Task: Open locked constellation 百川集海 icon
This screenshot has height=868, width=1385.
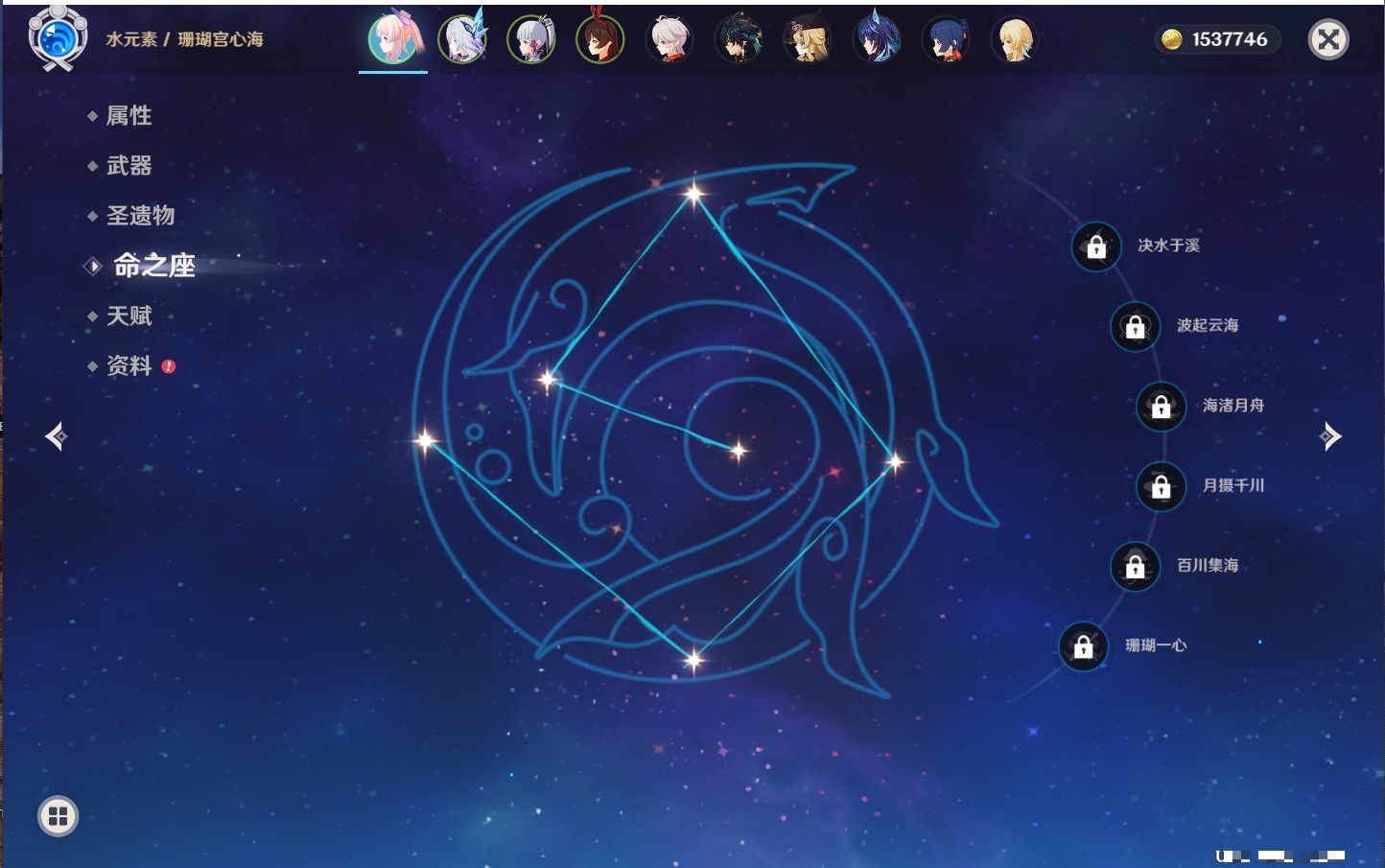Action: point(1136,567)
